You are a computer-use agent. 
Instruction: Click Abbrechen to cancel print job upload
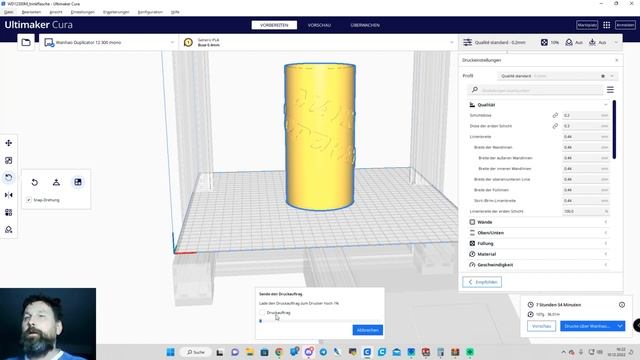[367, 330]
